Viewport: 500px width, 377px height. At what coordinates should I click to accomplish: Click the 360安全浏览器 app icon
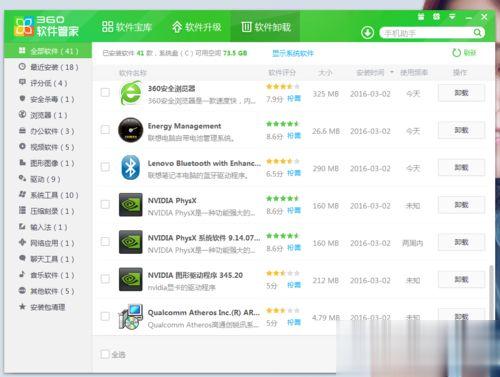130,93
